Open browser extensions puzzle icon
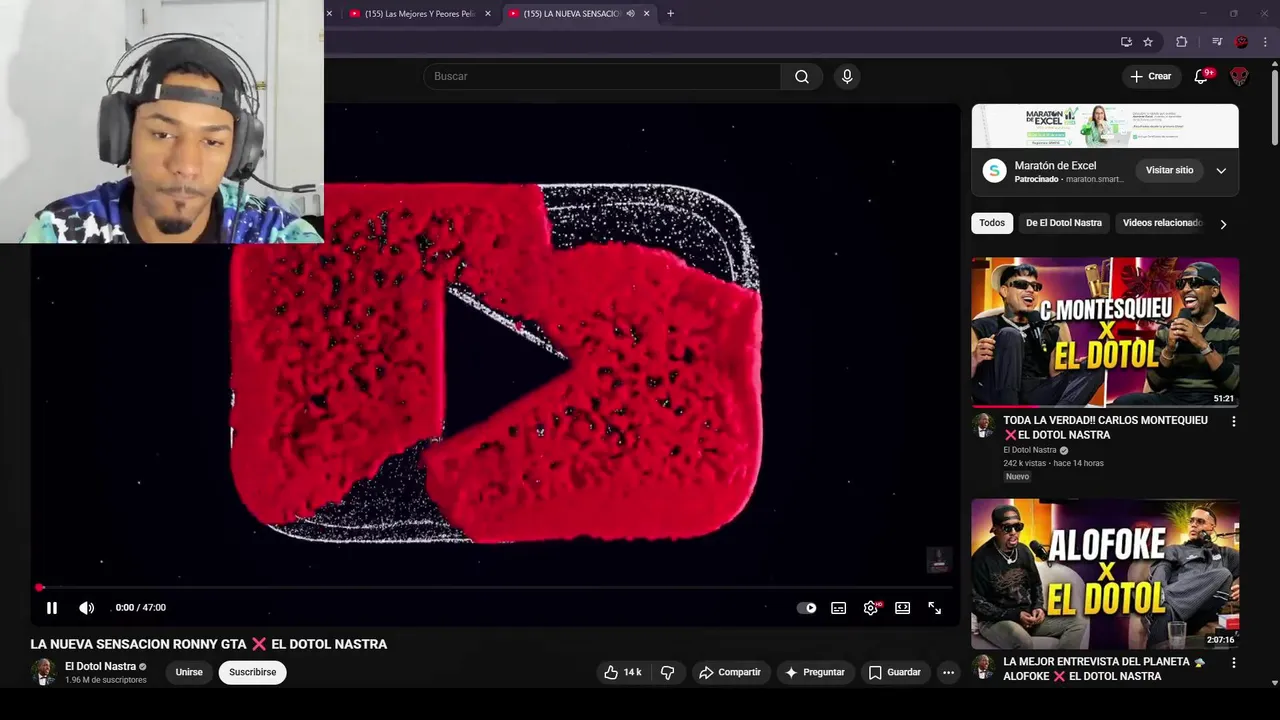 tap(1182, 42)
